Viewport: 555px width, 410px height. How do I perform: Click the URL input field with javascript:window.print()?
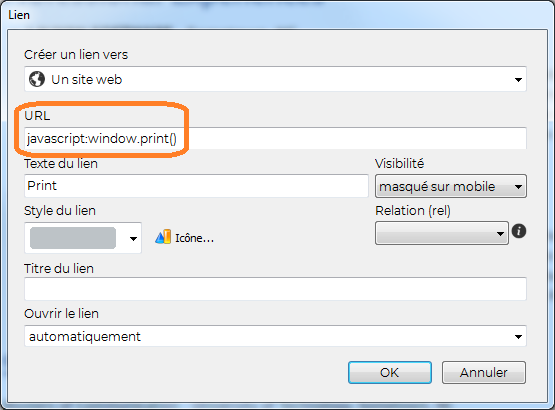(x=275, y=138)
